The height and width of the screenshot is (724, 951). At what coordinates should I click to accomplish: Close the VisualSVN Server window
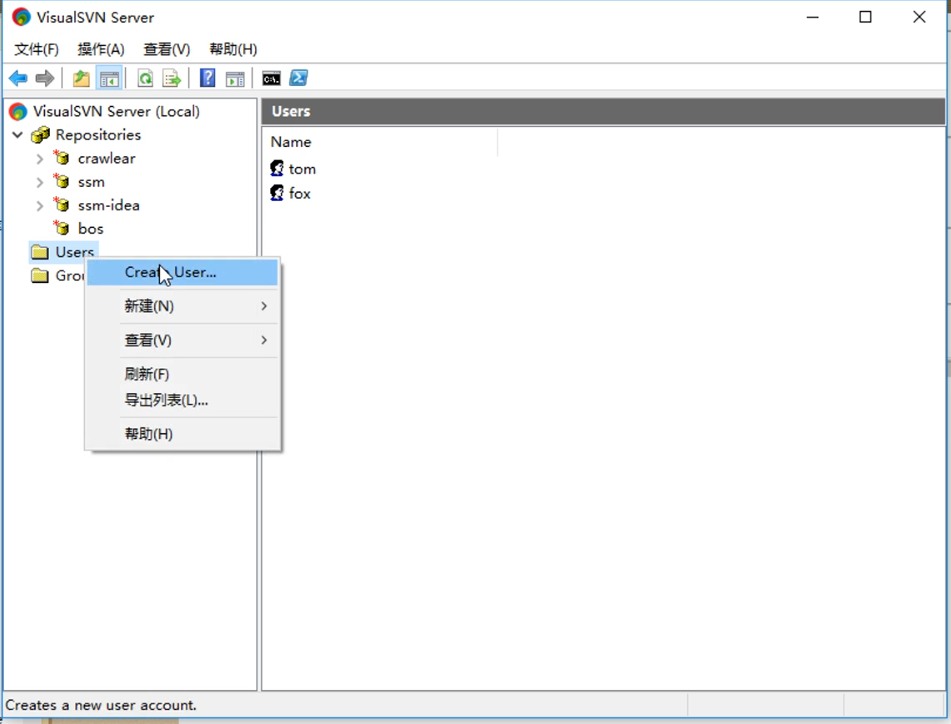click(919, 17)
